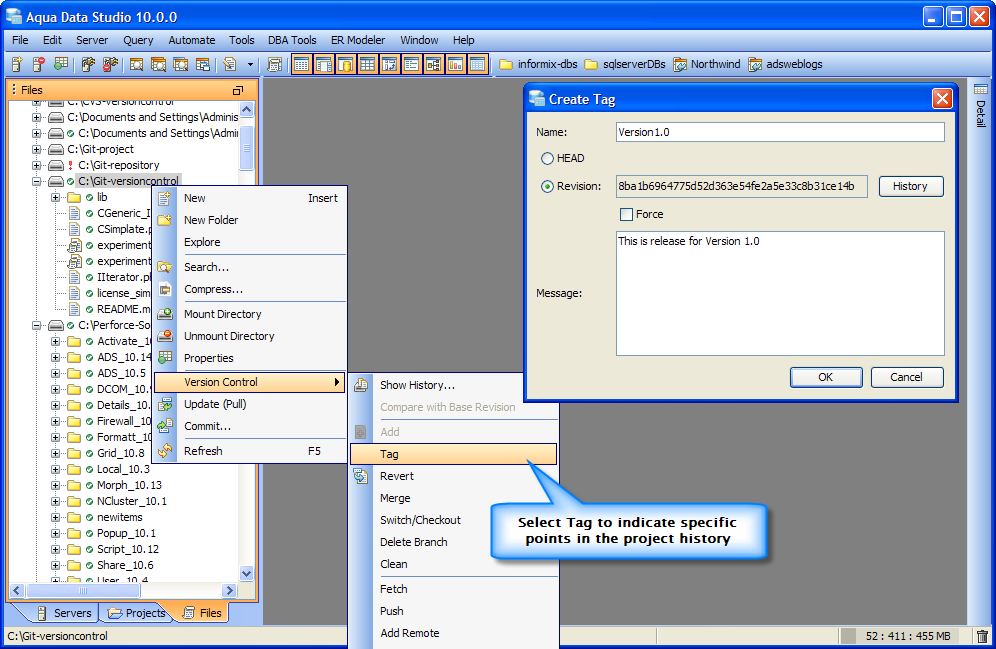Screen dimensions: 996x649
Task: Click Cancel in Create Tag dialog
Action: click(906, 377)
